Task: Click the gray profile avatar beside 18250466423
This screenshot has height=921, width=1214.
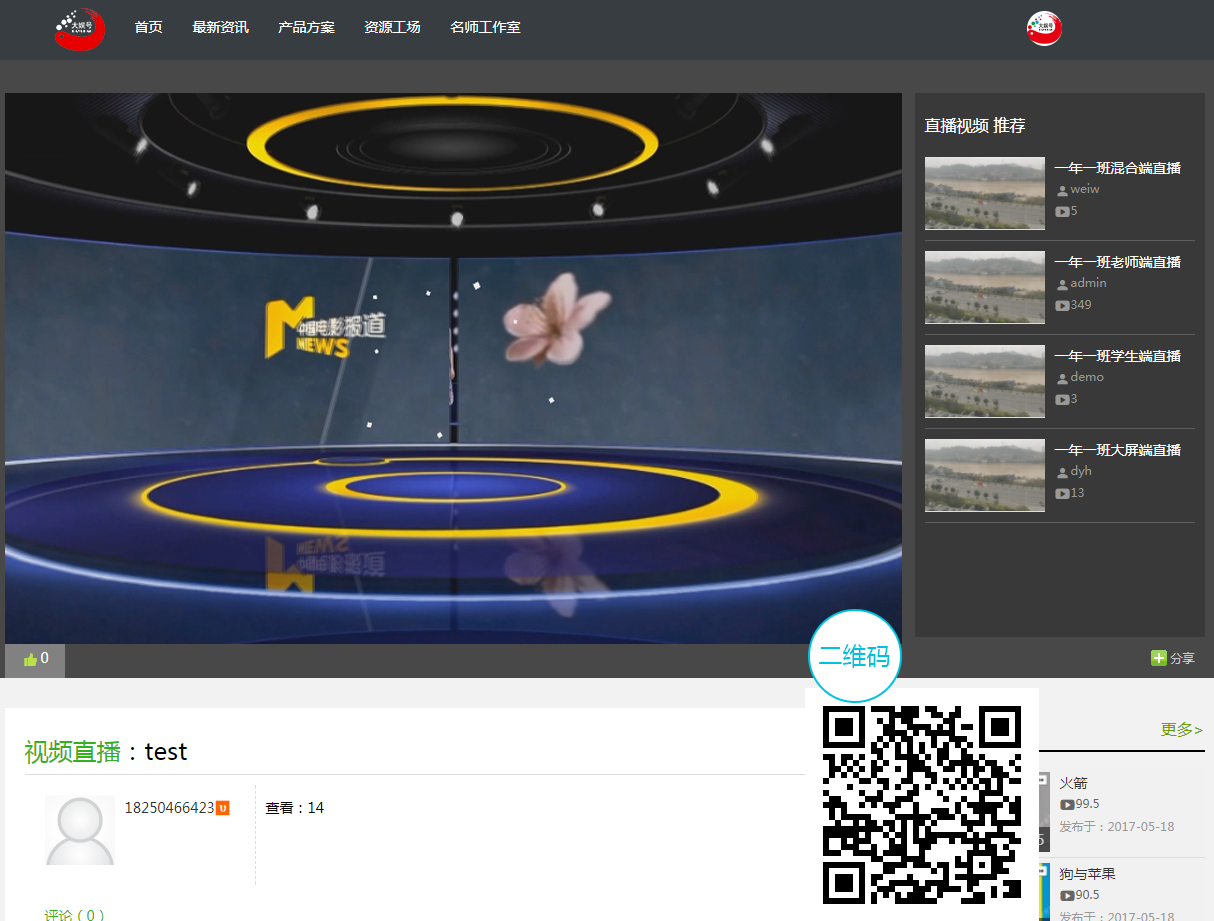Action: pyautogui.click(x=80, y=830)
